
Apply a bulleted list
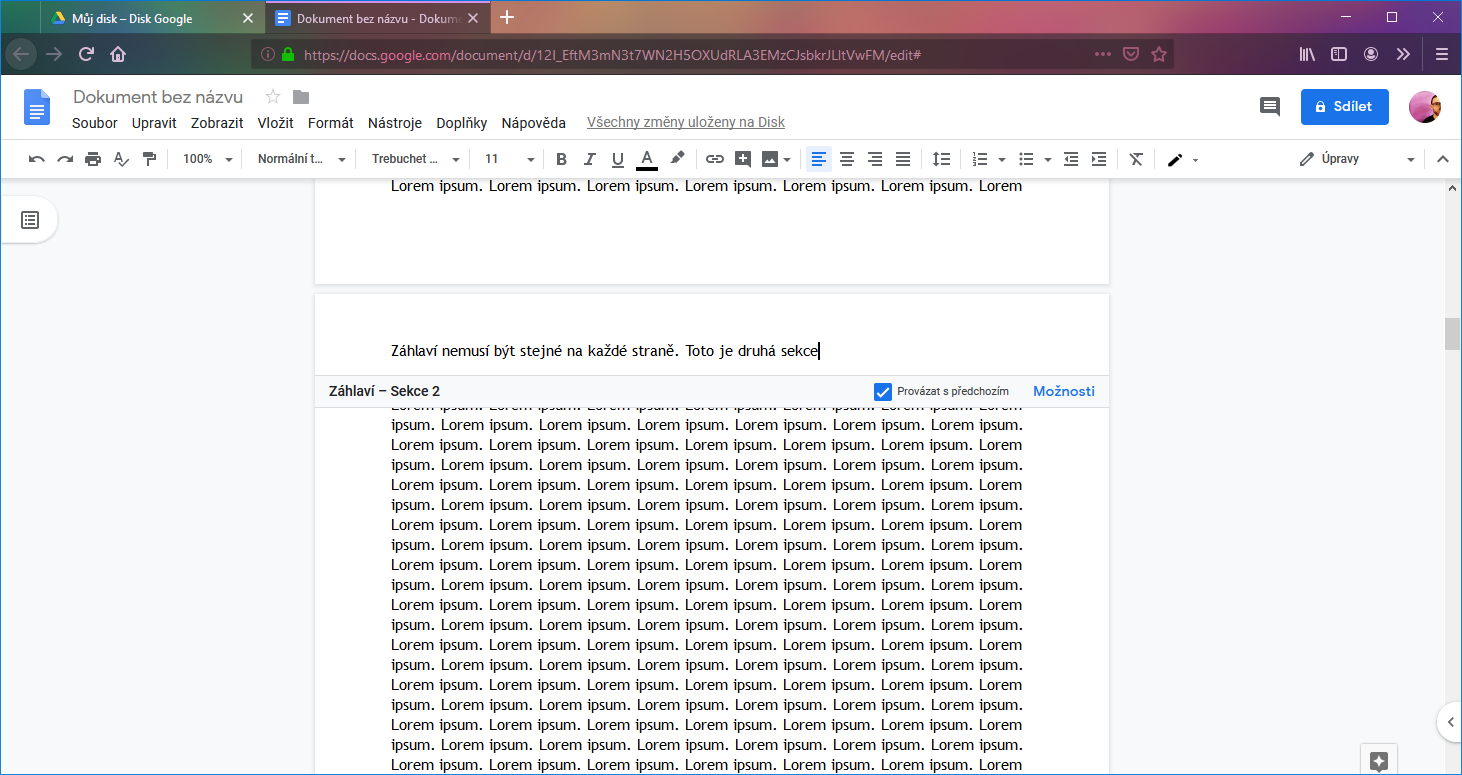[1026, 159]
